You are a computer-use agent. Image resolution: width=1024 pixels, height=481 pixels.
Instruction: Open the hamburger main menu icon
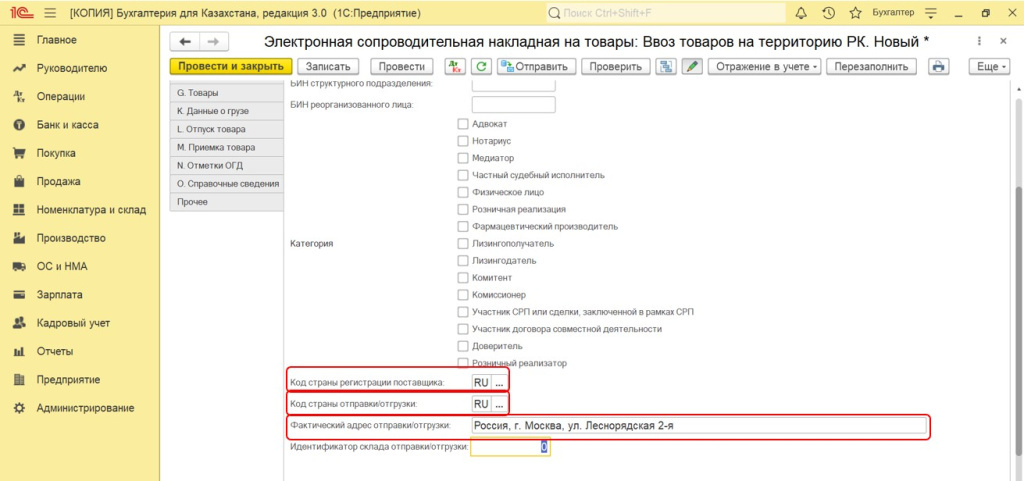(49, 13)
